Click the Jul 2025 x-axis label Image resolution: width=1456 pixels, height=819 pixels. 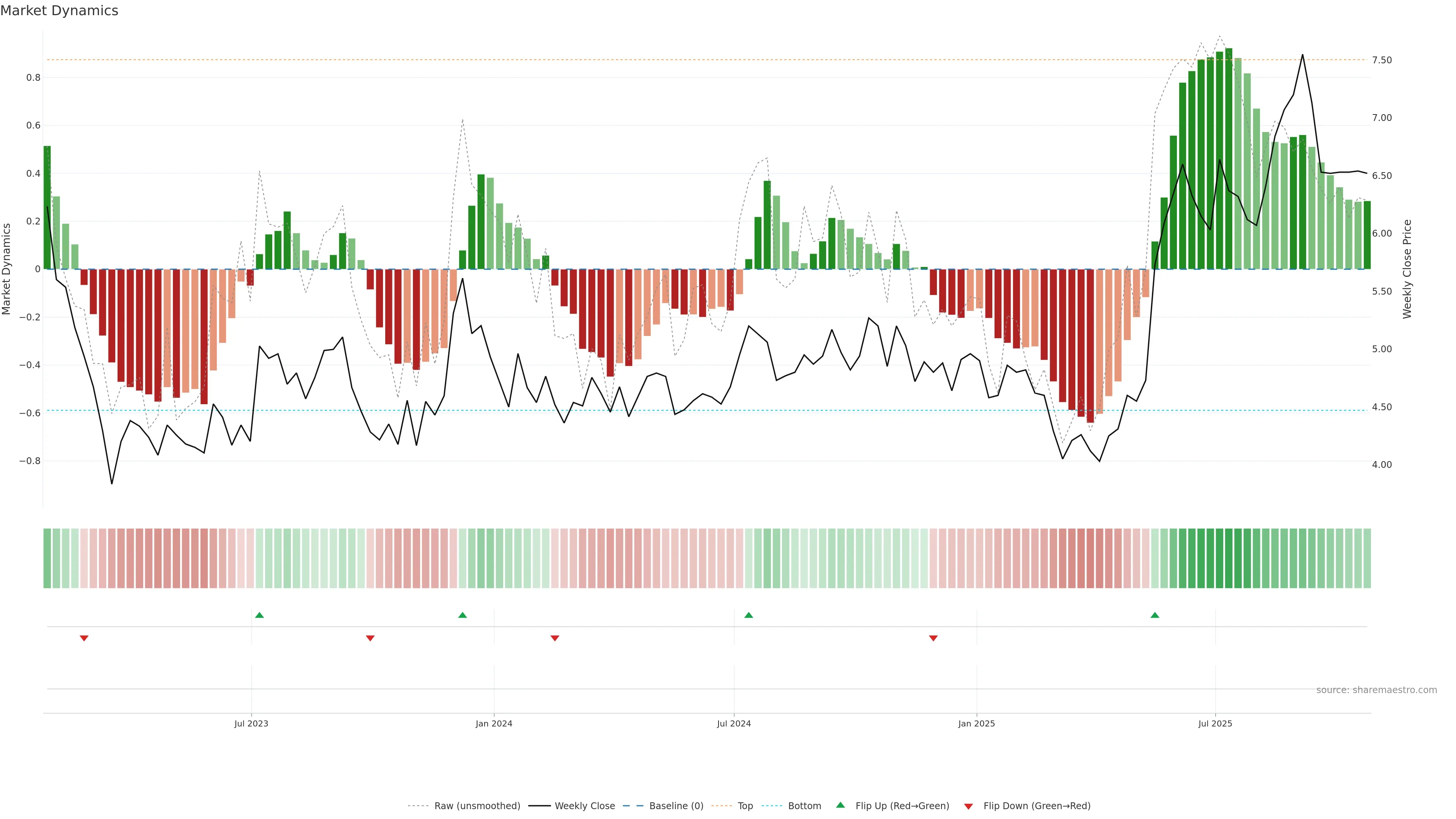point(1214,723)
